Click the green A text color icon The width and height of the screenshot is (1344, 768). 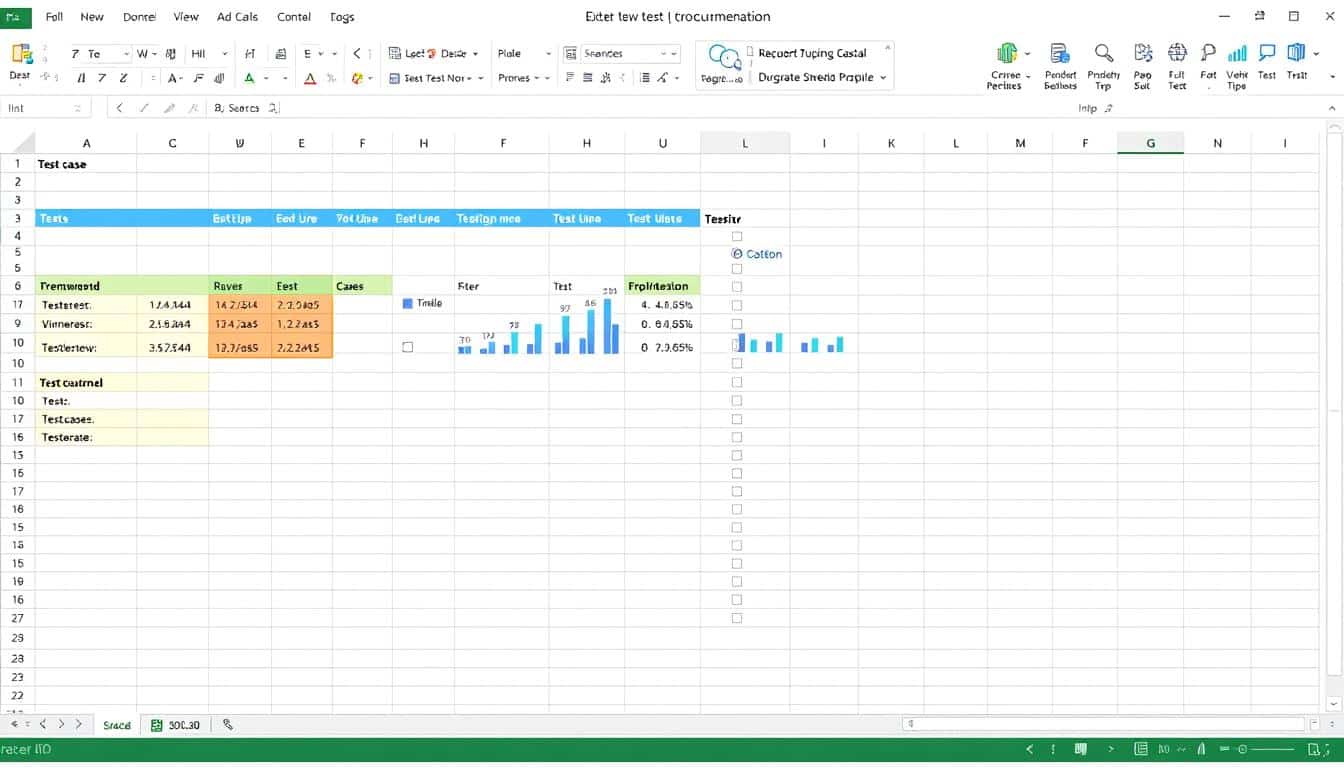pyautogui.click(x=249, y=78)
